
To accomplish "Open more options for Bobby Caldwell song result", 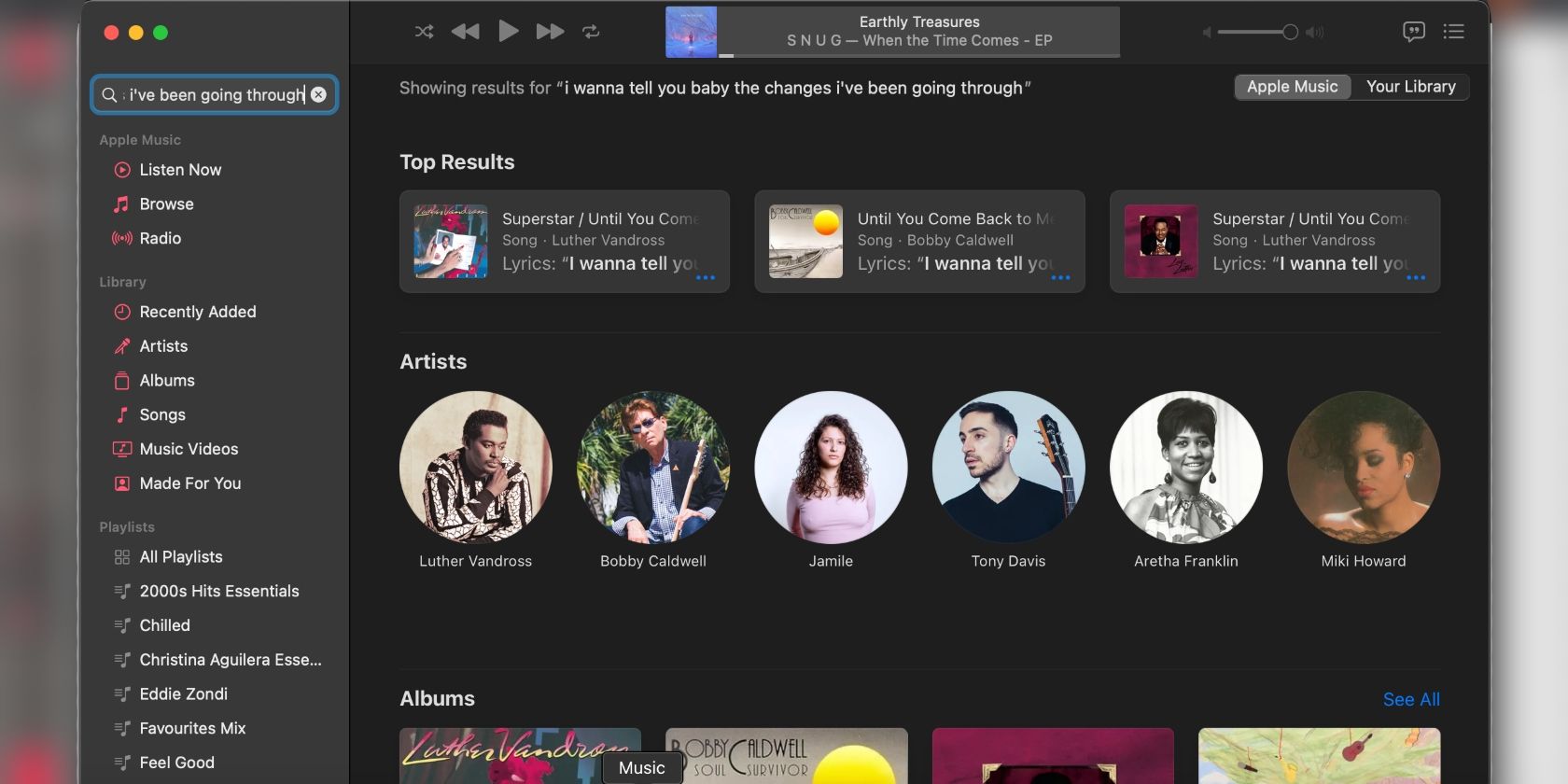I will (1060, 277).
